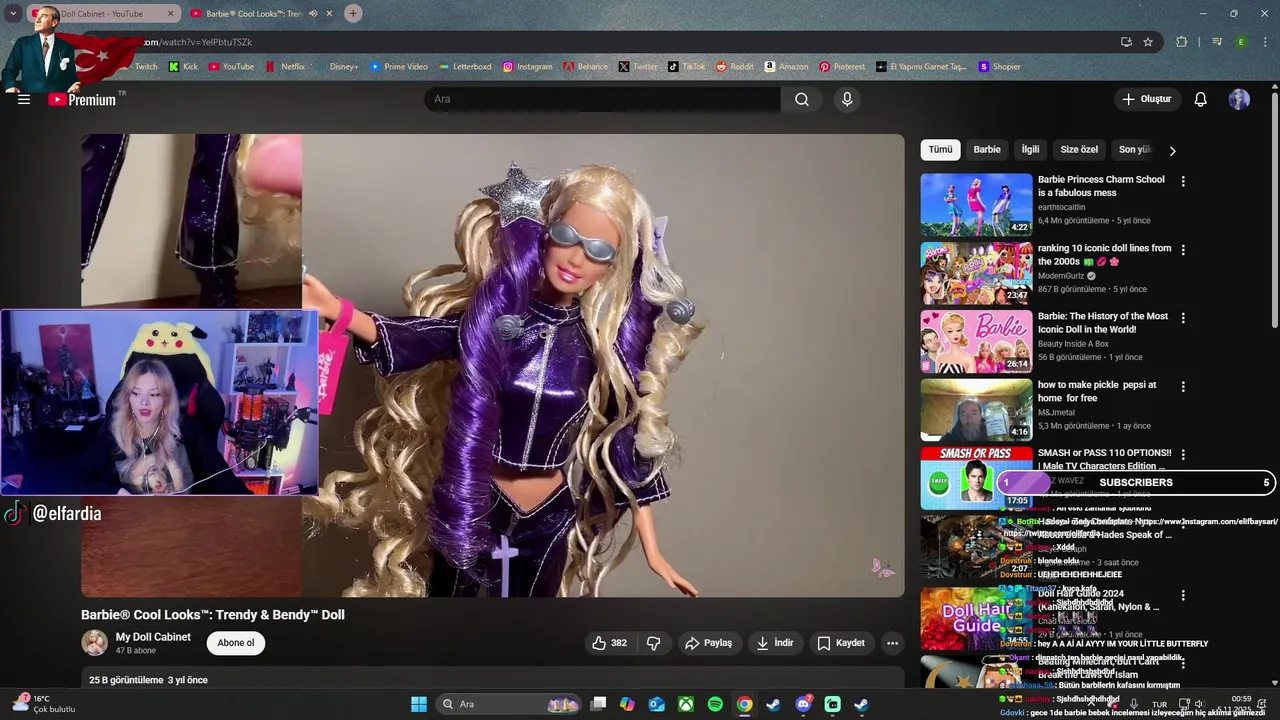Select the İlgili filter chip
The width and height of the screenshot is (1280, 720).
tap(1030, 149)
